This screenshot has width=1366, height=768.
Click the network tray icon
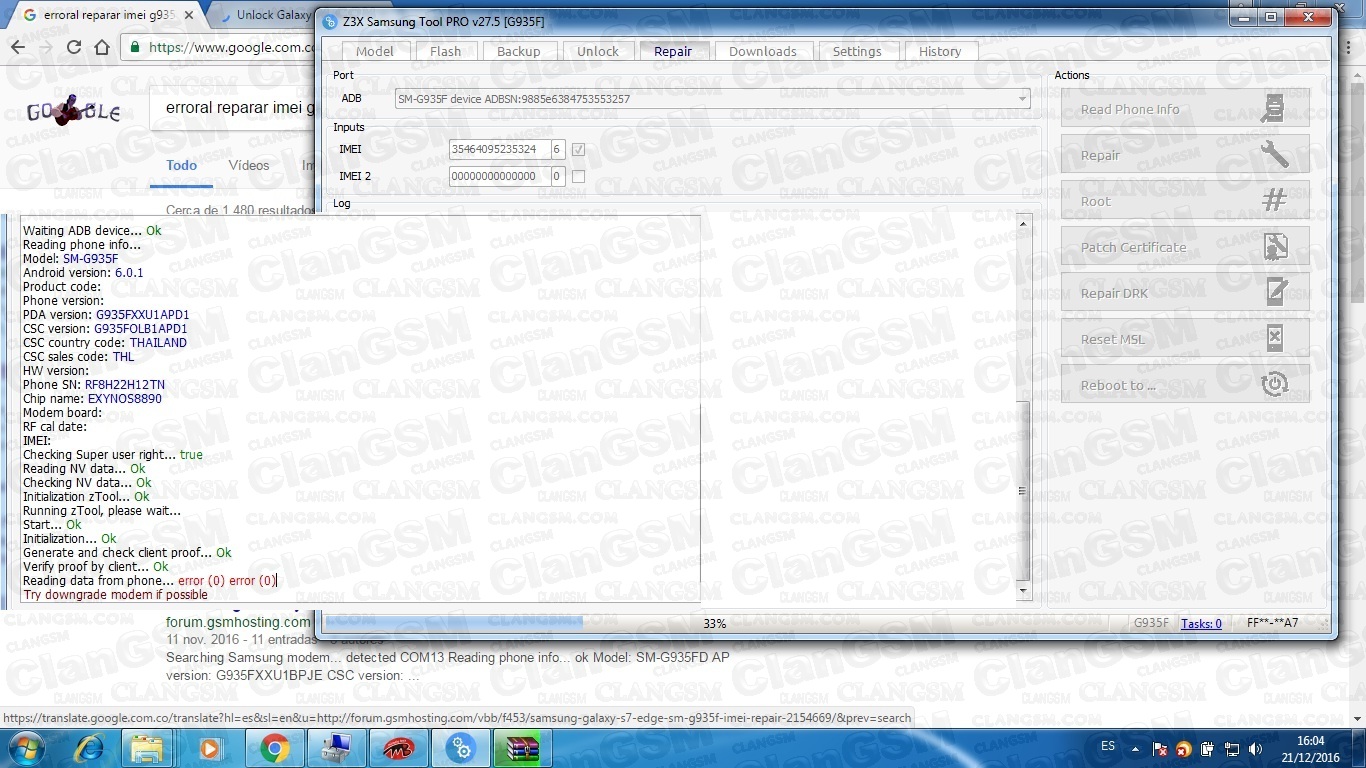point(1231,748)
